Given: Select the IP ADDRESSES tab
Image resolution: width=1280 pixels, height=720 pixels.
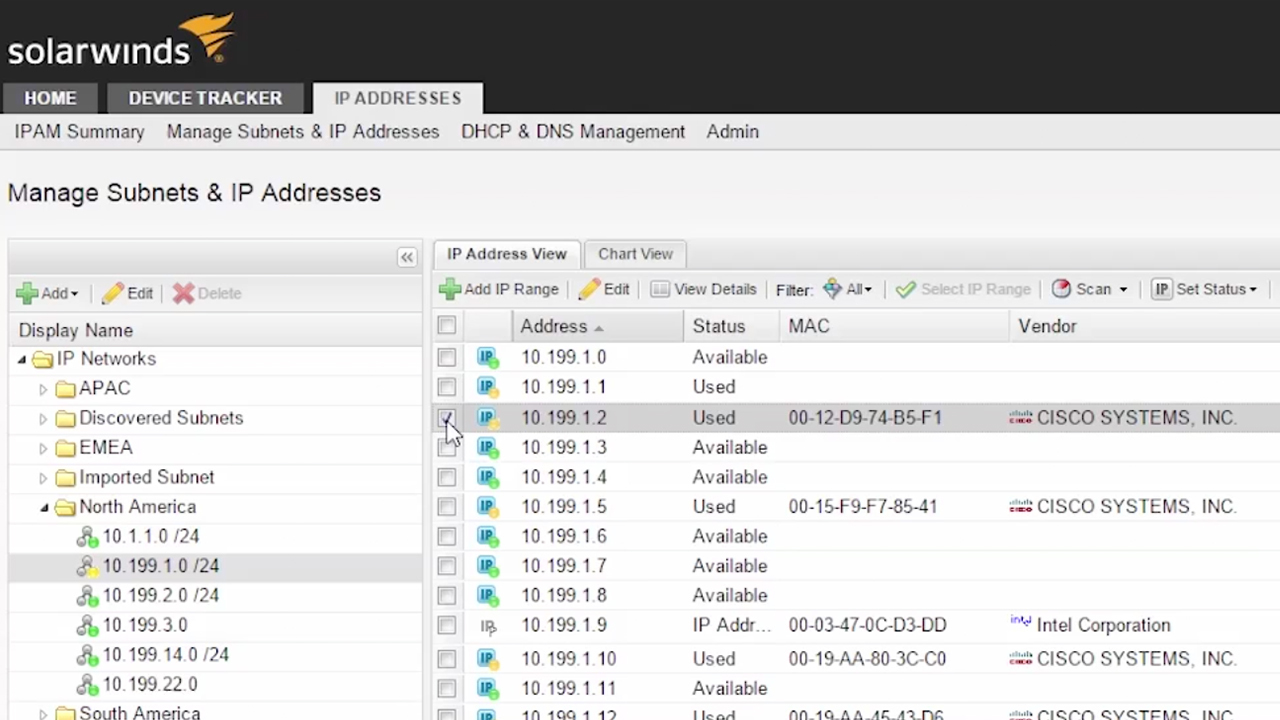Looking at the screenshot, I should point(398,98).
